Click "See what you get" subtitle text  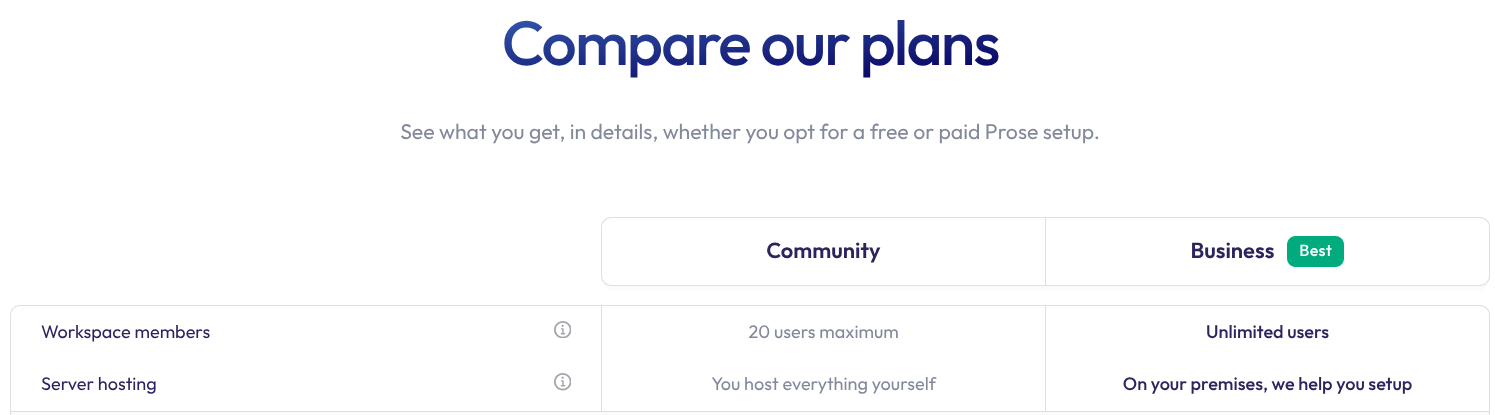[480, 133]
